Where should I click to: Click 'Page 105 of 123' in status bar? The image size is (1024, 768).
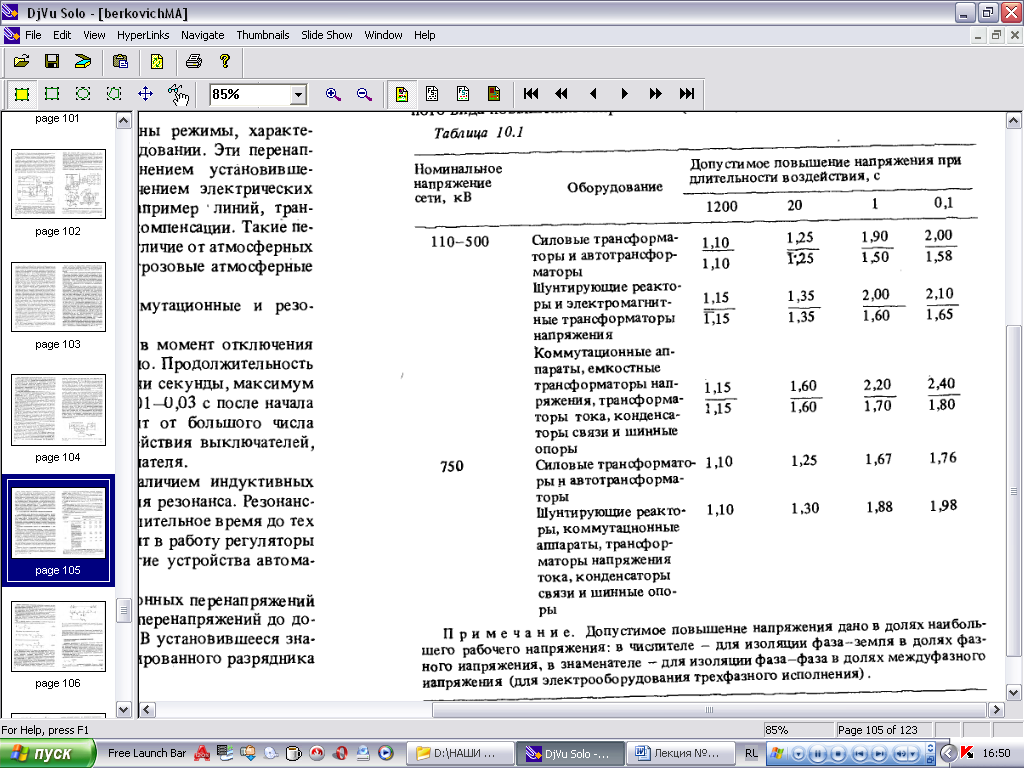tap(877, 730)
